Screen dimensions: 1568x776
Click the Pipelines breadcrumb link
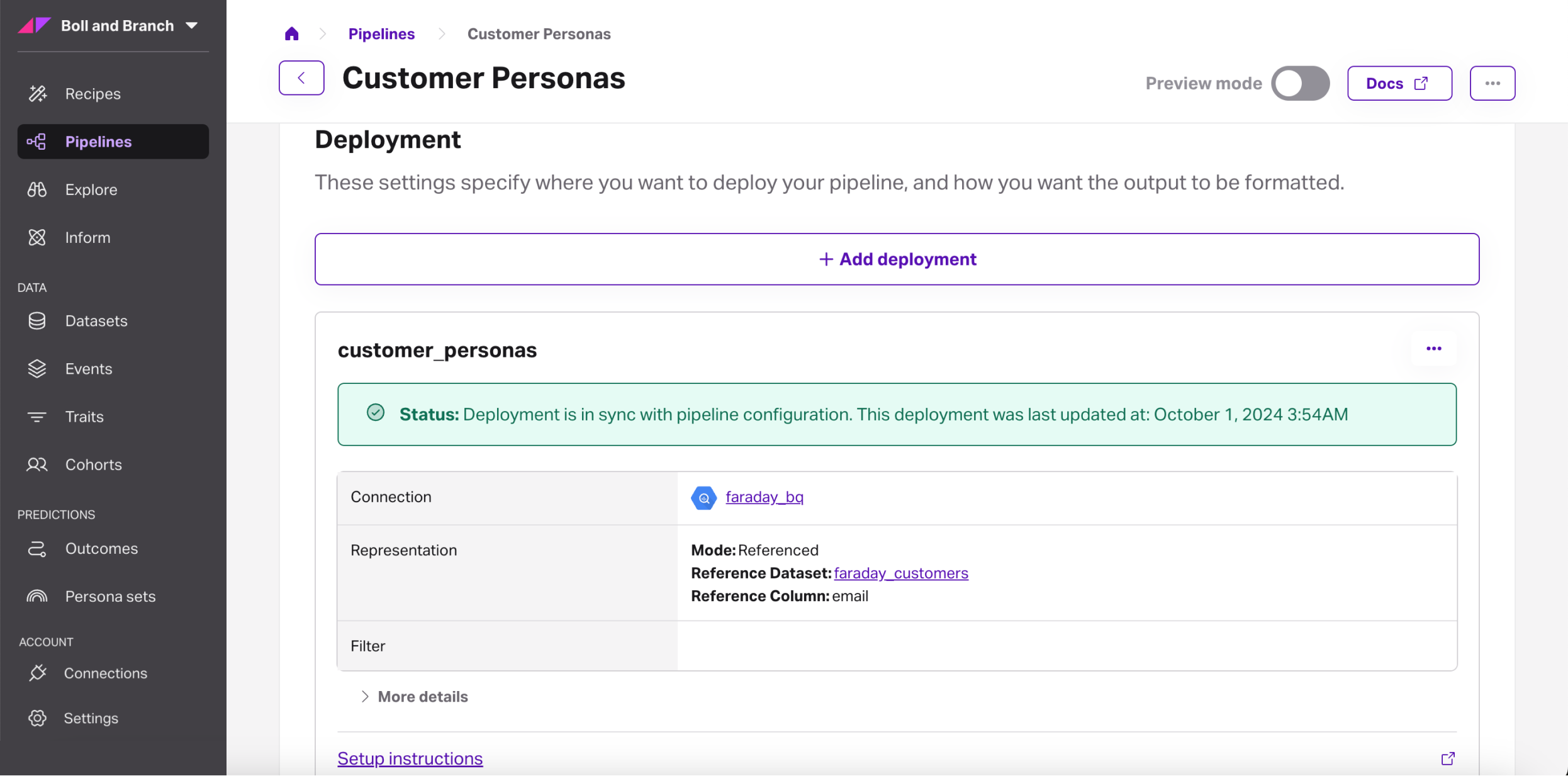(381, 34)
